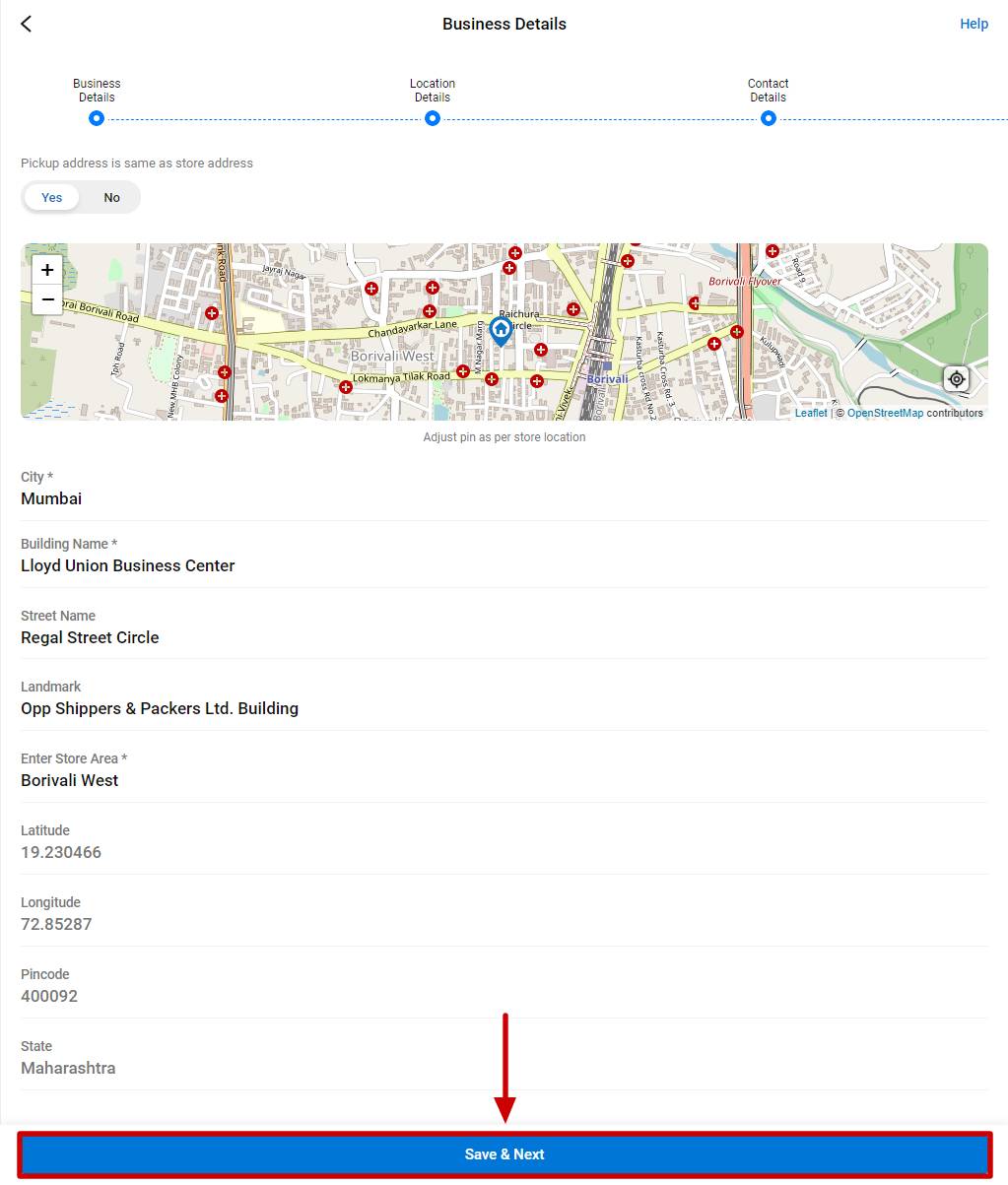This screenshot has height=1185, width=1008.
Task: Click the back arrow icon
Action: click(27, 24)
